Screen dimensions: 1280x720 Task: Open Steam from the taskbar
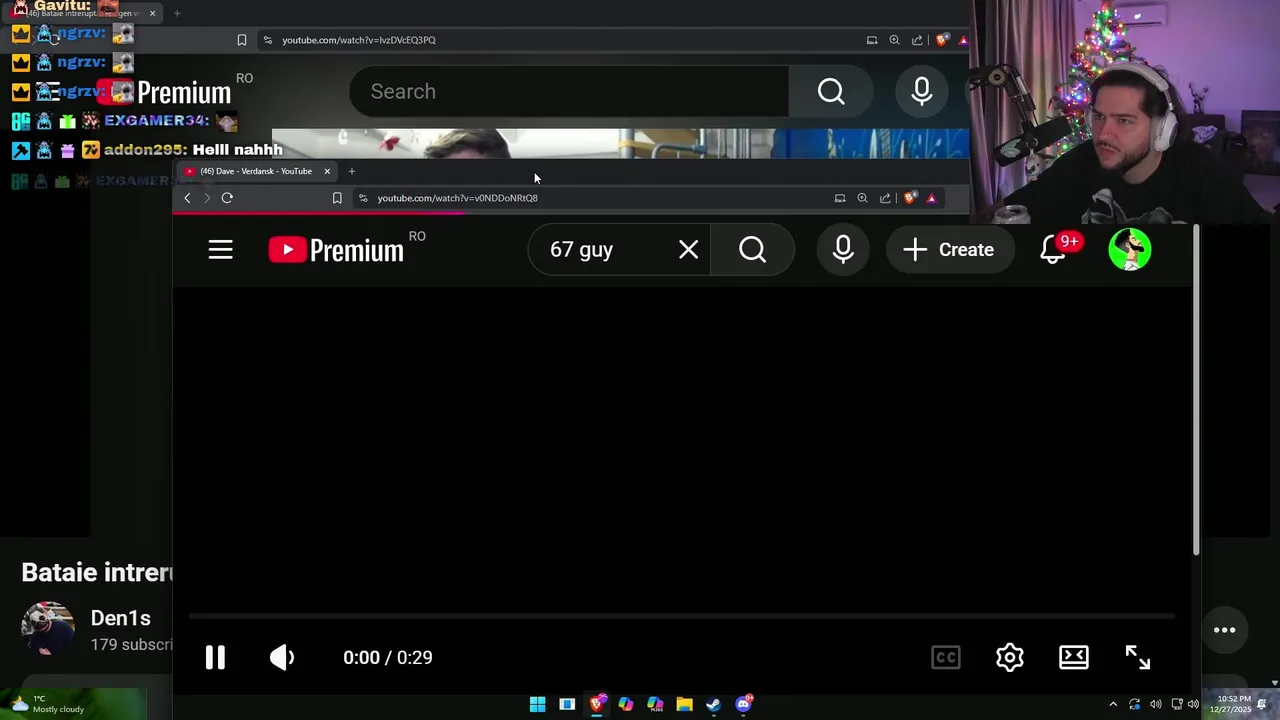[x=713, y=704]
